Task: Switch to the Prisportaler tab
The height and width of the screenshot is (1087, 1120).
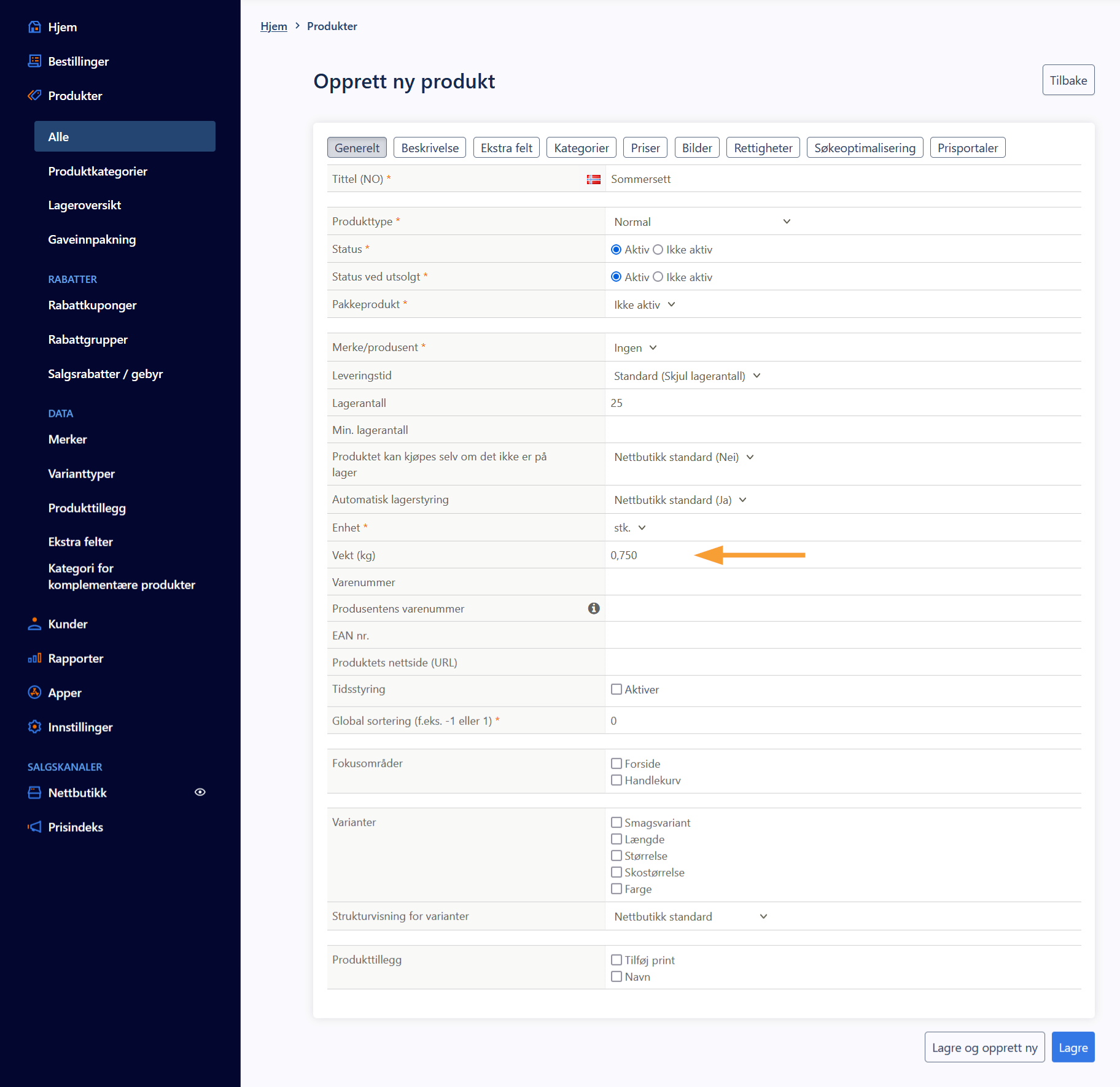Action: 968,148
